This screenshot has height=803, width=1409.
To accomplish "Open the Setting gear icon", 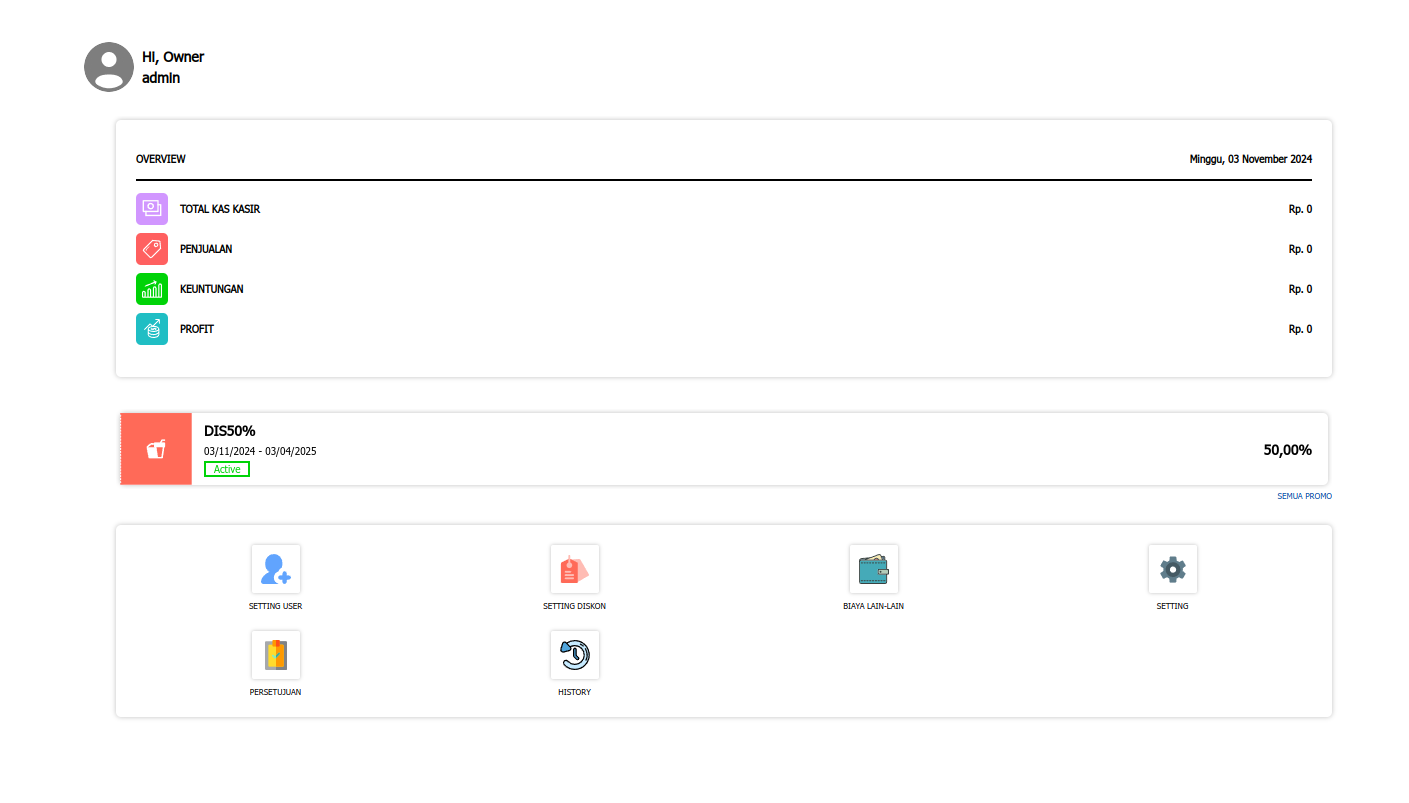I will [x=1172, y=569].
